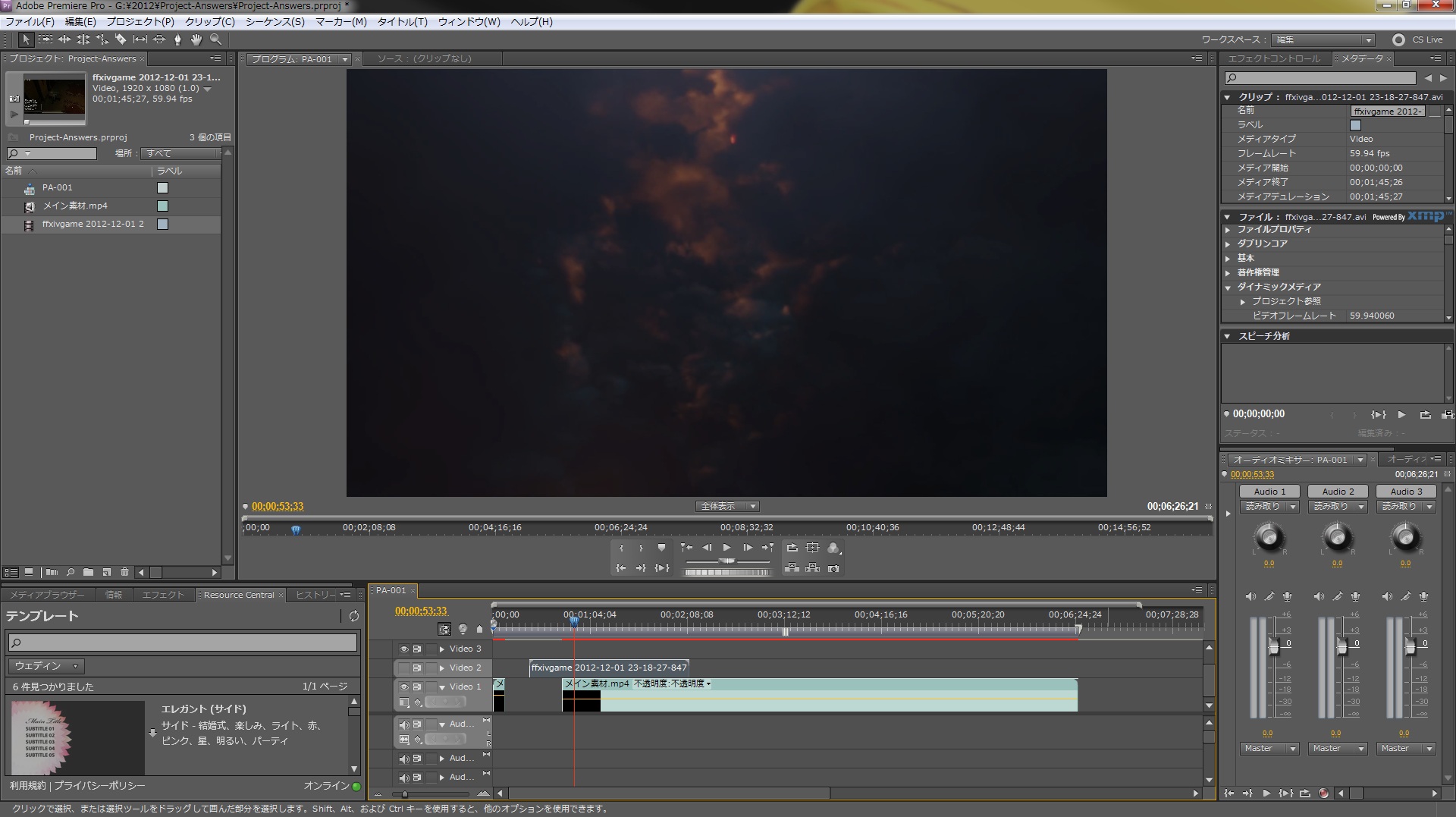This screenshot has height=817, width=1456.
Task: Go to Out point in Program monitor
Action: pyautogui.click(x=642, y=567)
